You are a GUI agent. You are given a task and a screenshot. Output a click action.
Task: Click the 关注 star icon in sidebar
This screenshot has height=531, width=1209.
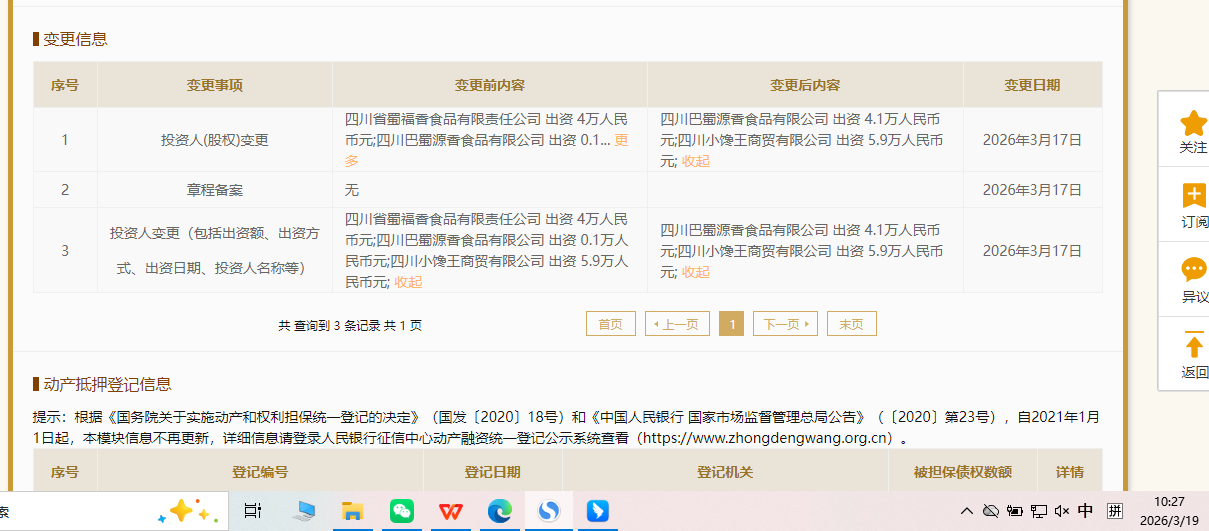1193,124
